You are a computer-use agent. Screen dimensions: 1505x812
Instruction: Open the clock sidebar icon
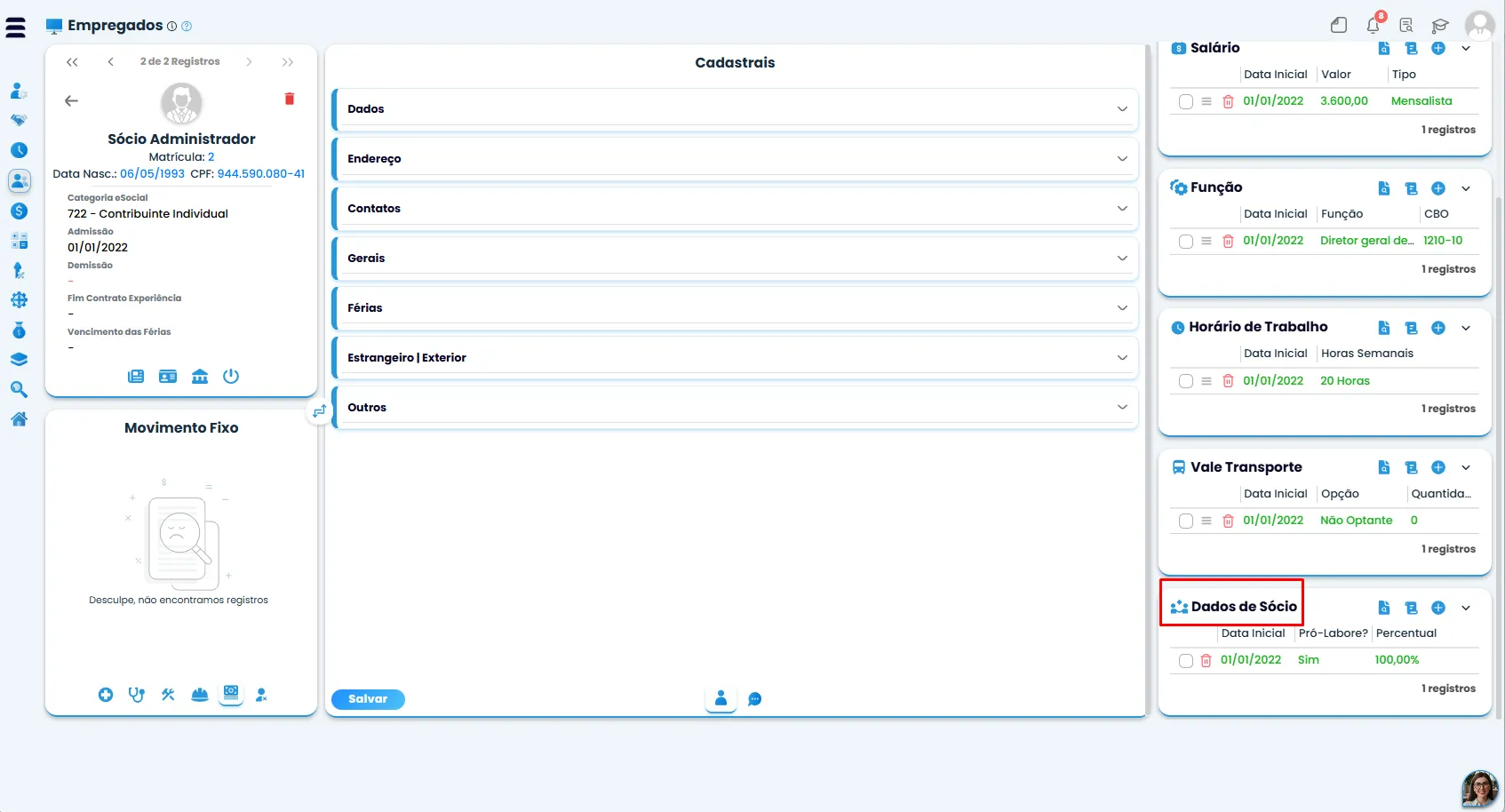(x=19, y=150)
